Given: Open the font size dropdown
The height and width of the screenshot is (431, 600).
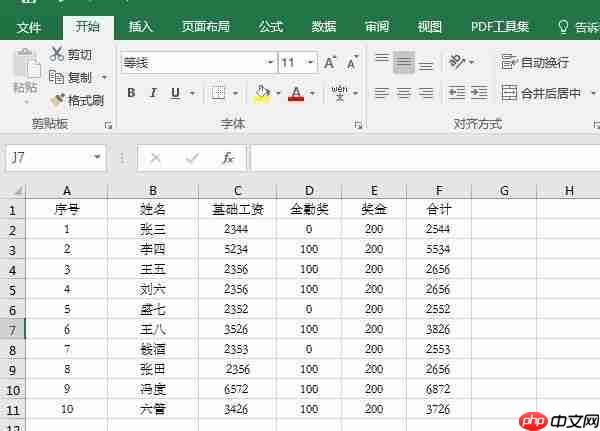Looking at the screenshot, I should pos(311,62).
